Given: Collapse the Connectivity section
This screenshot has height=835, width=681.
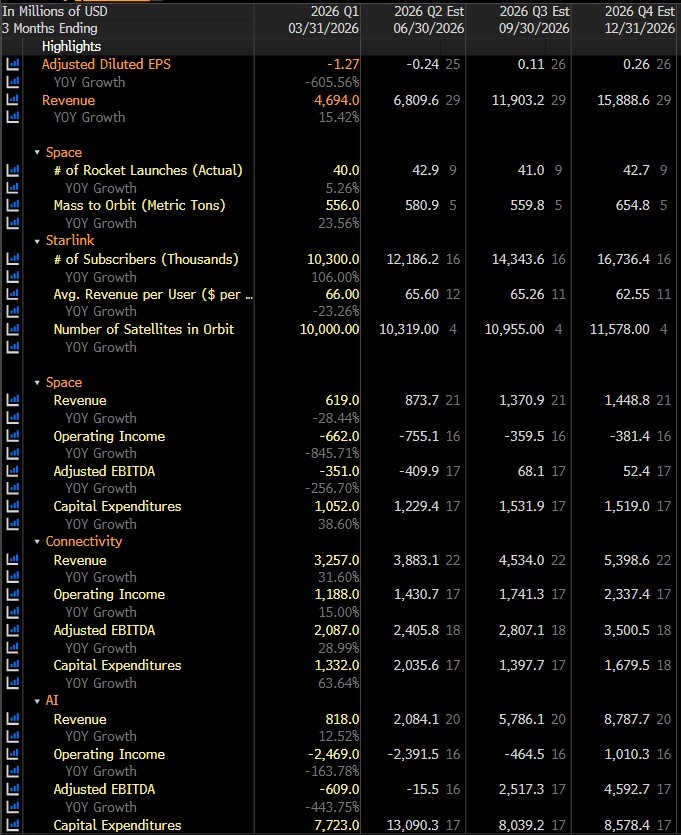Looking at the screenshot, I should [x=37, y=542].
